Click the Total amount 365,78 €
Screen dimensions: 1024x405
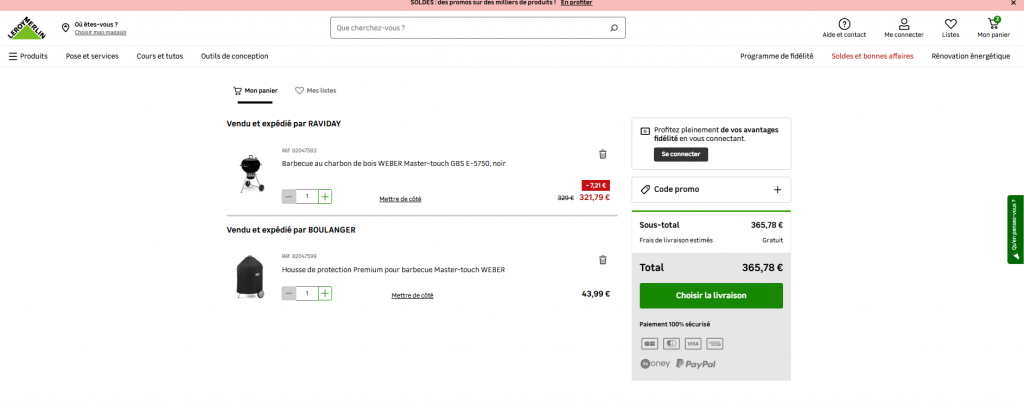[x=762, y=267]
